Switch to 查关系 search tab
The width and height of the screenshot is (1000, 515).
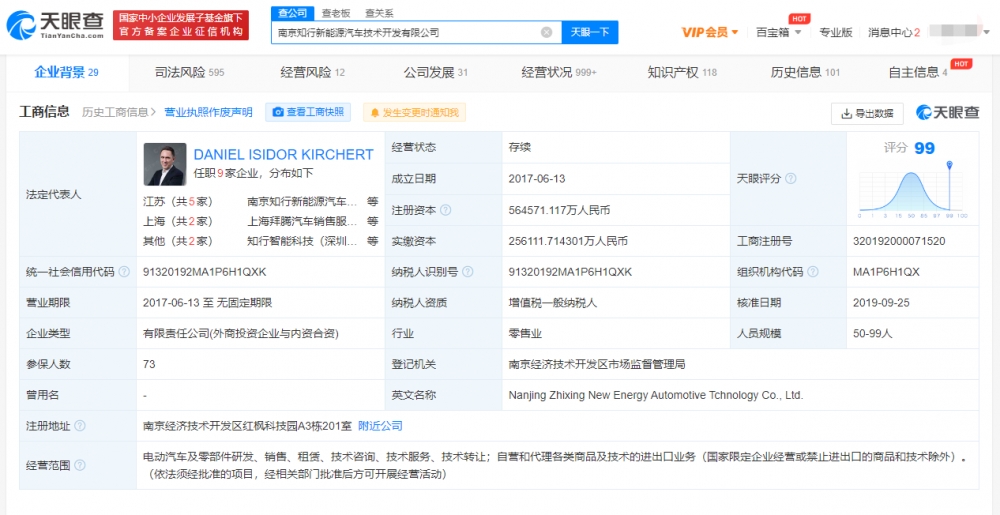379,13
